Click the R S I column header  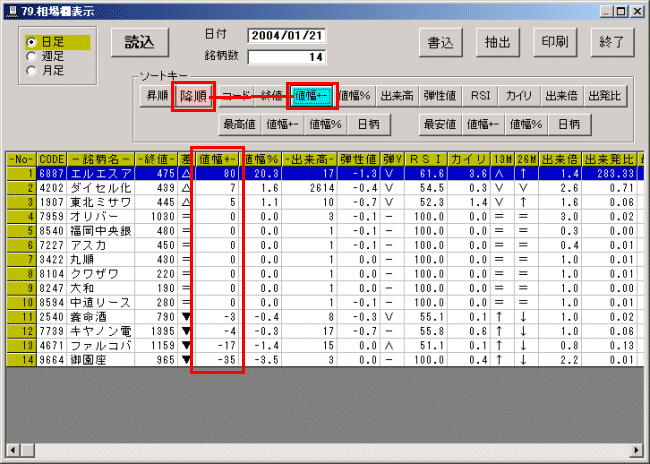point(426,159)
